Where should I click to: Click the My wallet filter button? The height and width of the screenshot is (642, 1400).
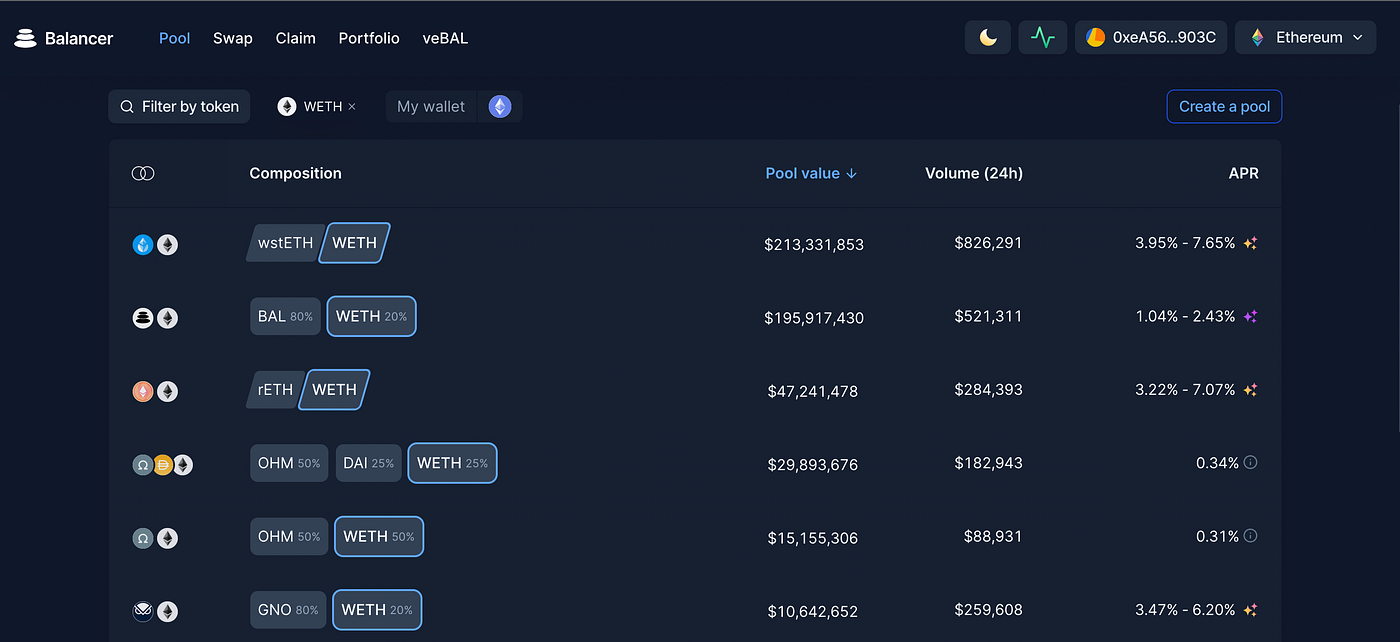coord(431,106)
